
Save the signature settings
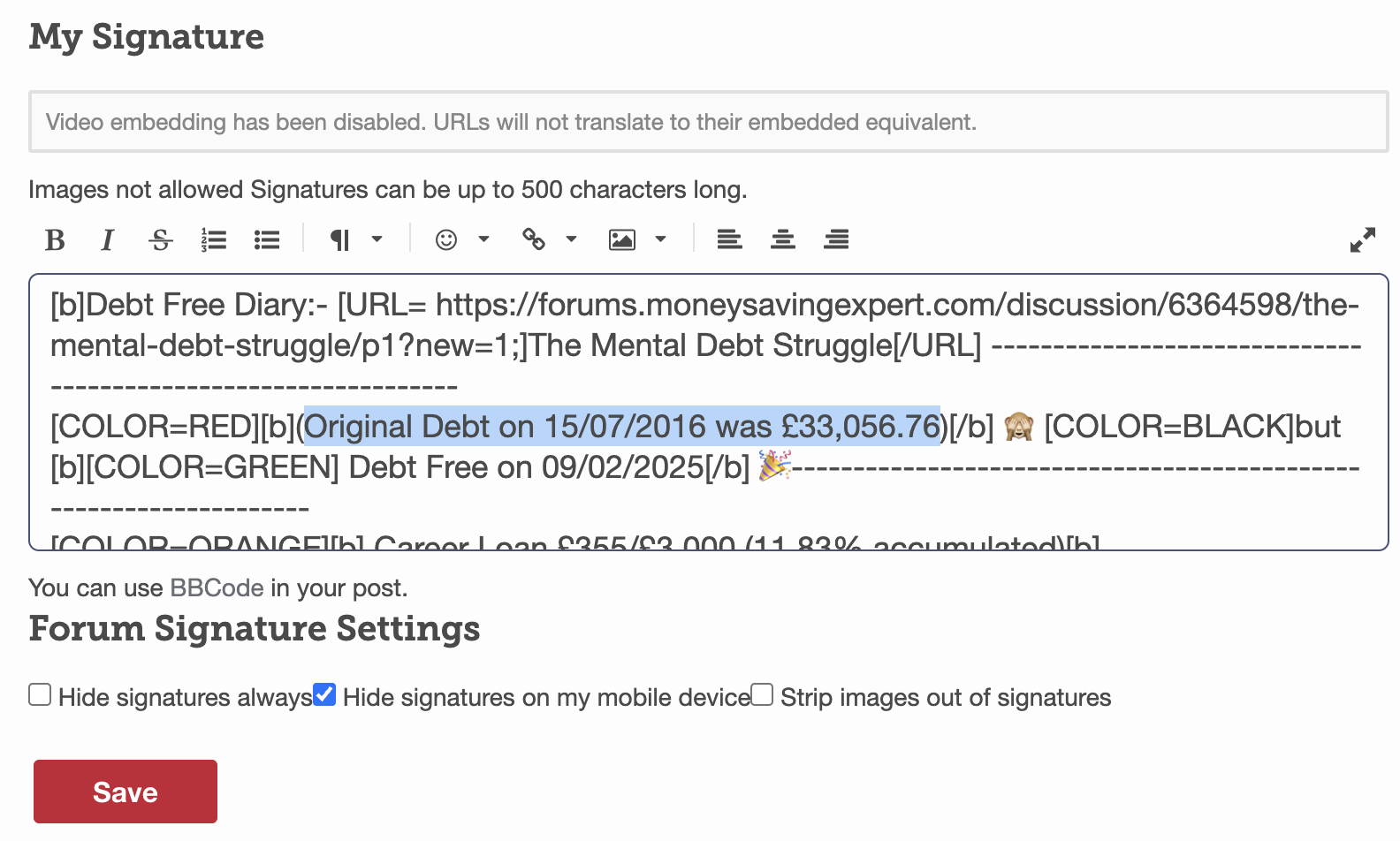point(126,792)
